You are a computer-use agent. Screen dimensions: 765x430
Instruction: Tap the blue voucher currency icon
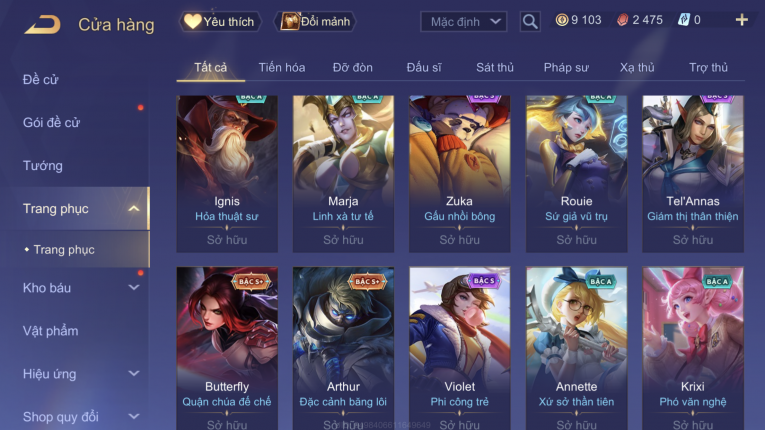[x=684, y=20]
